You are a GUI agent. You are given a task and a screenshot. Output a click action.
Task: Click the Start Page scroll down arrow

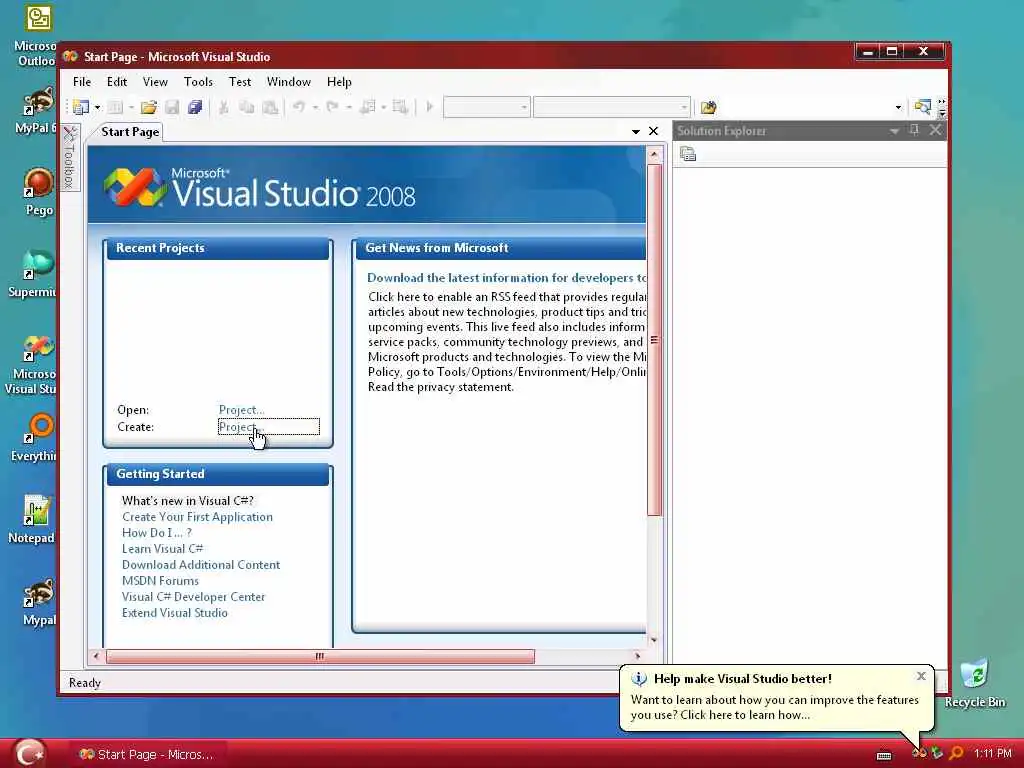(x=654, y=640)
